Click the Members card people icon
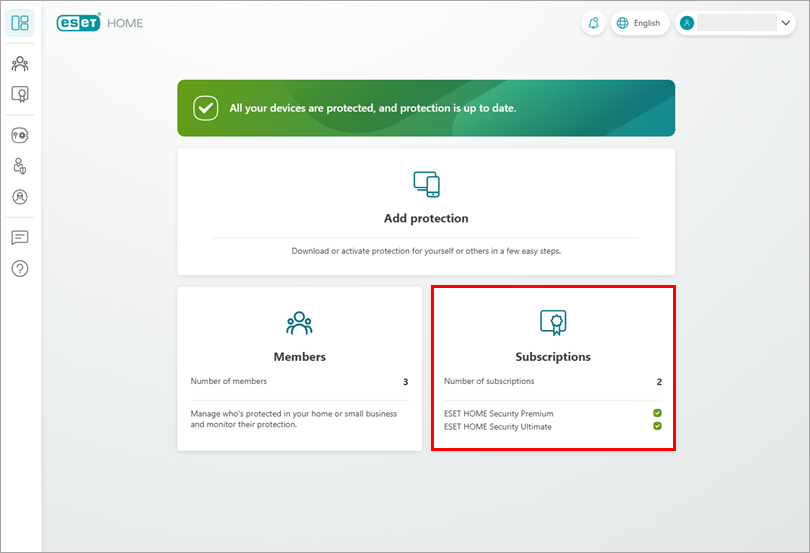 click(x=299, y=323)
